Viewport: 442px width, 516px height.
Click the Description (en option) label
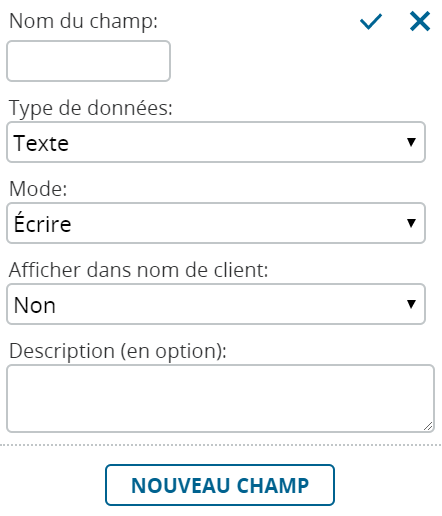tap(118, 351)
